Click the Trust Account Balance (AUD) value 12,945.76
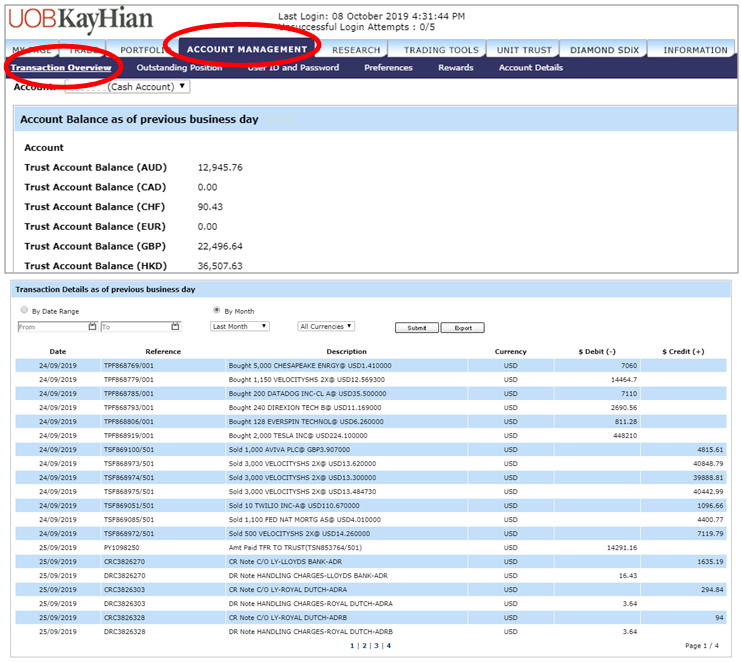741x662 pixels. click(220, 168)
